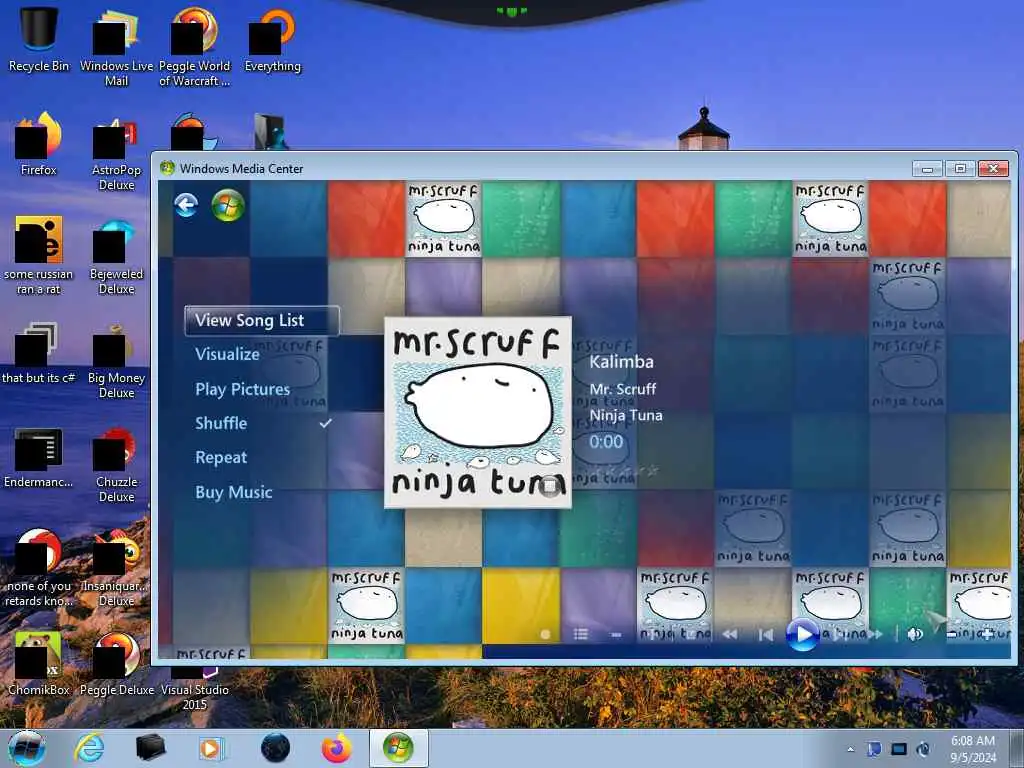Screen dimensions: 1024x768
Task: Select 'some russian ran a rat' desktop icon
Action: tap(39, 256)
